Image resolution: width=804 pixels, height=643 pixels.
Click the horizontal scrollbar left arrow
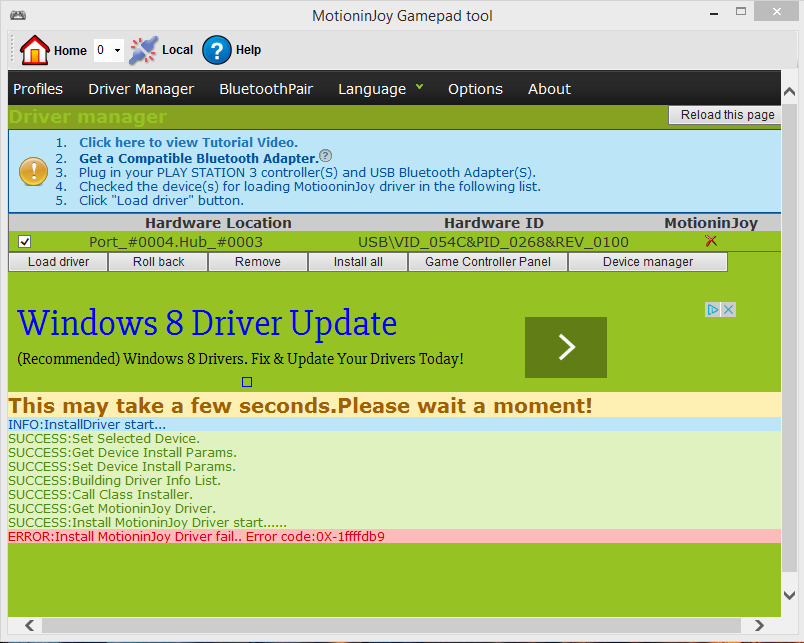click(30, 625)
